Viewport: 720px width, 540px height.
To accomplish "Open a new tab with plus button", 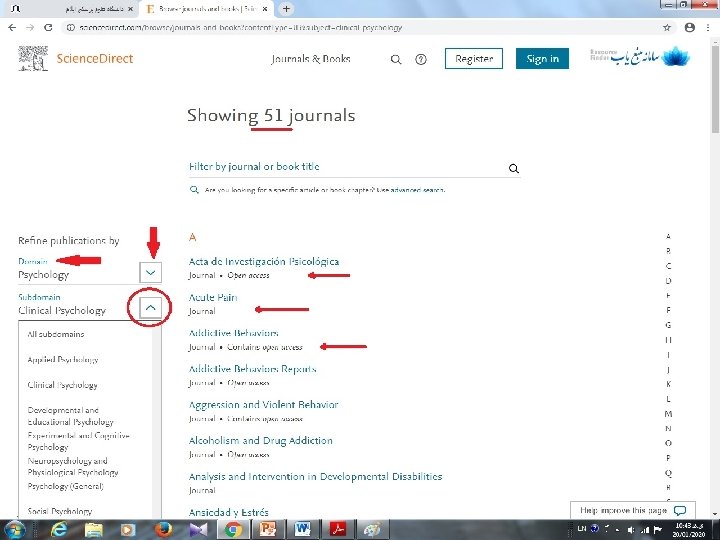I will click(x=286, y=9).
